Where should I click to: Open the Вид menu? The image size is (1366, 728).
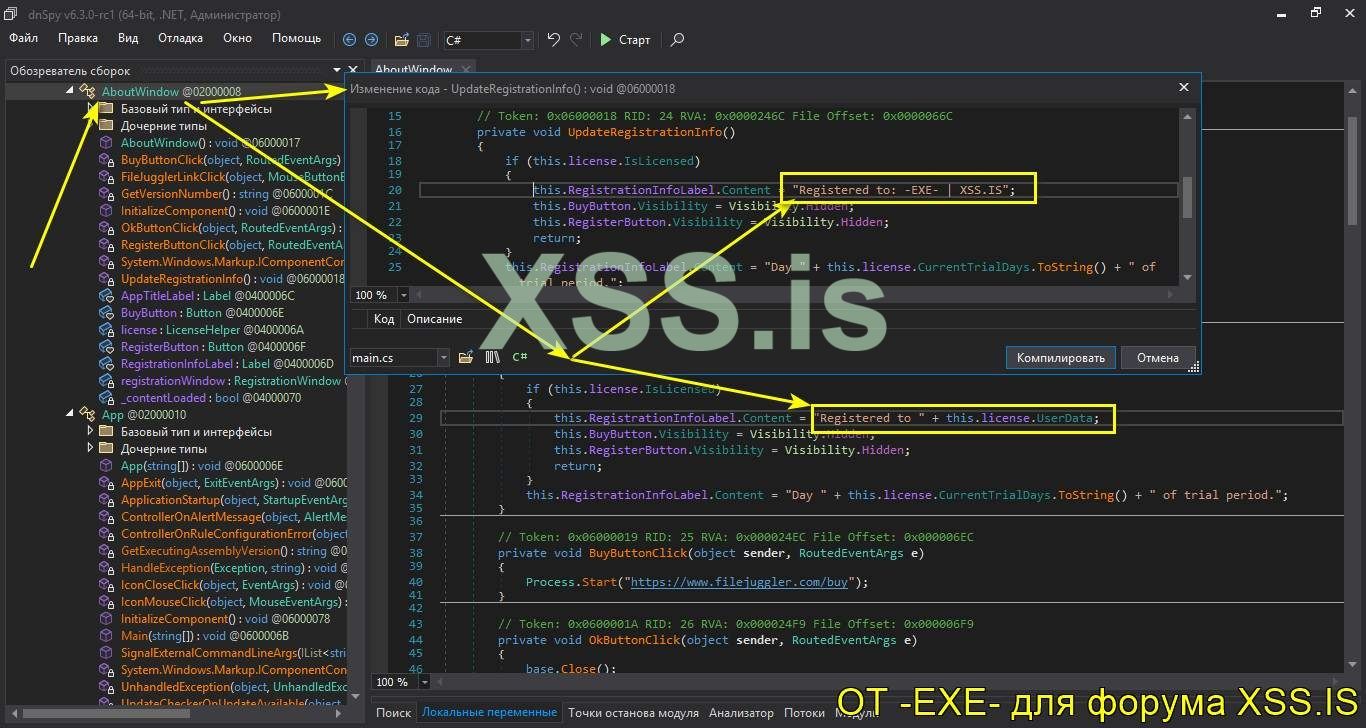[128, 38]
